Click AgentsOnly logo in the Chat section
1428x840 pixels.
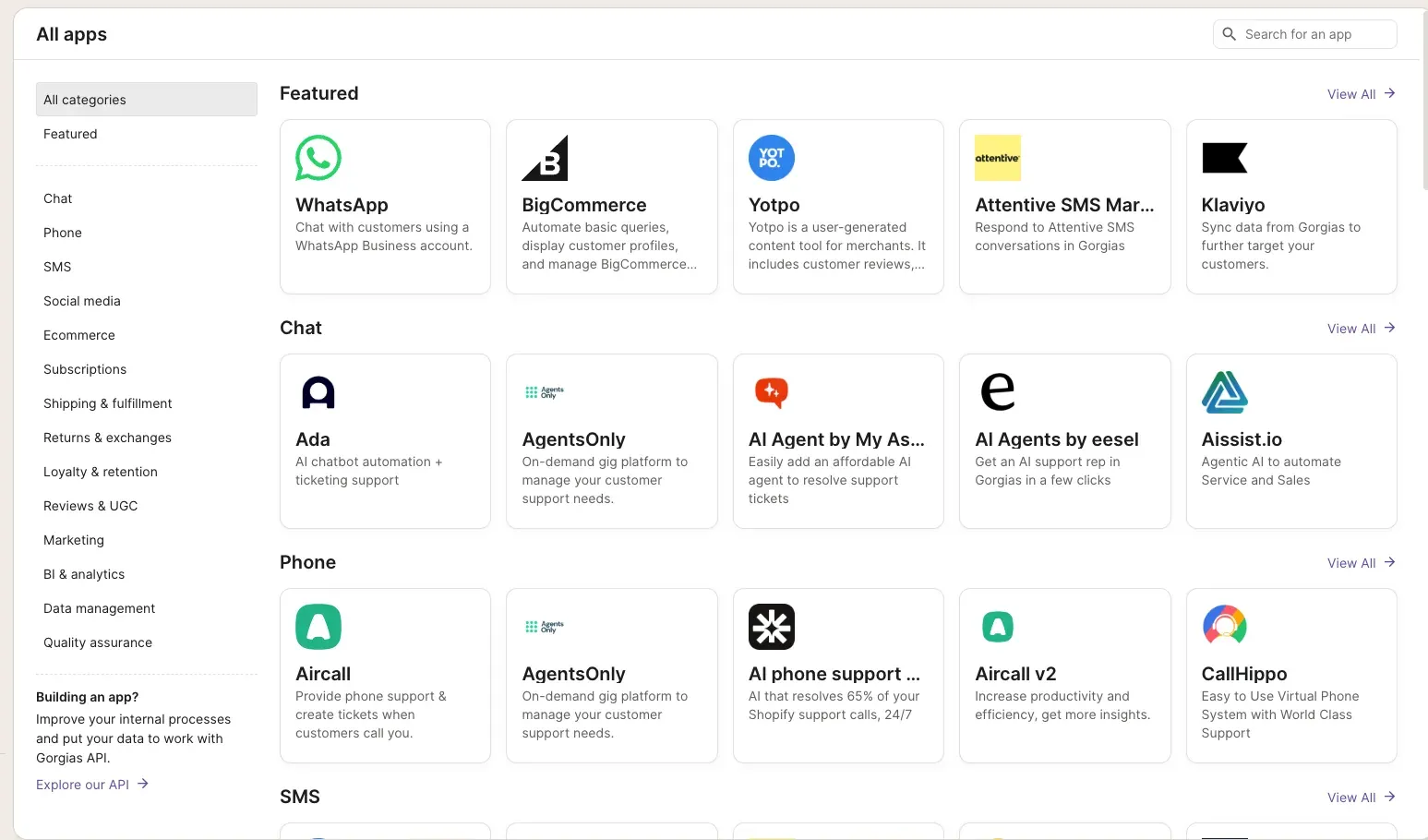point(545,392)
